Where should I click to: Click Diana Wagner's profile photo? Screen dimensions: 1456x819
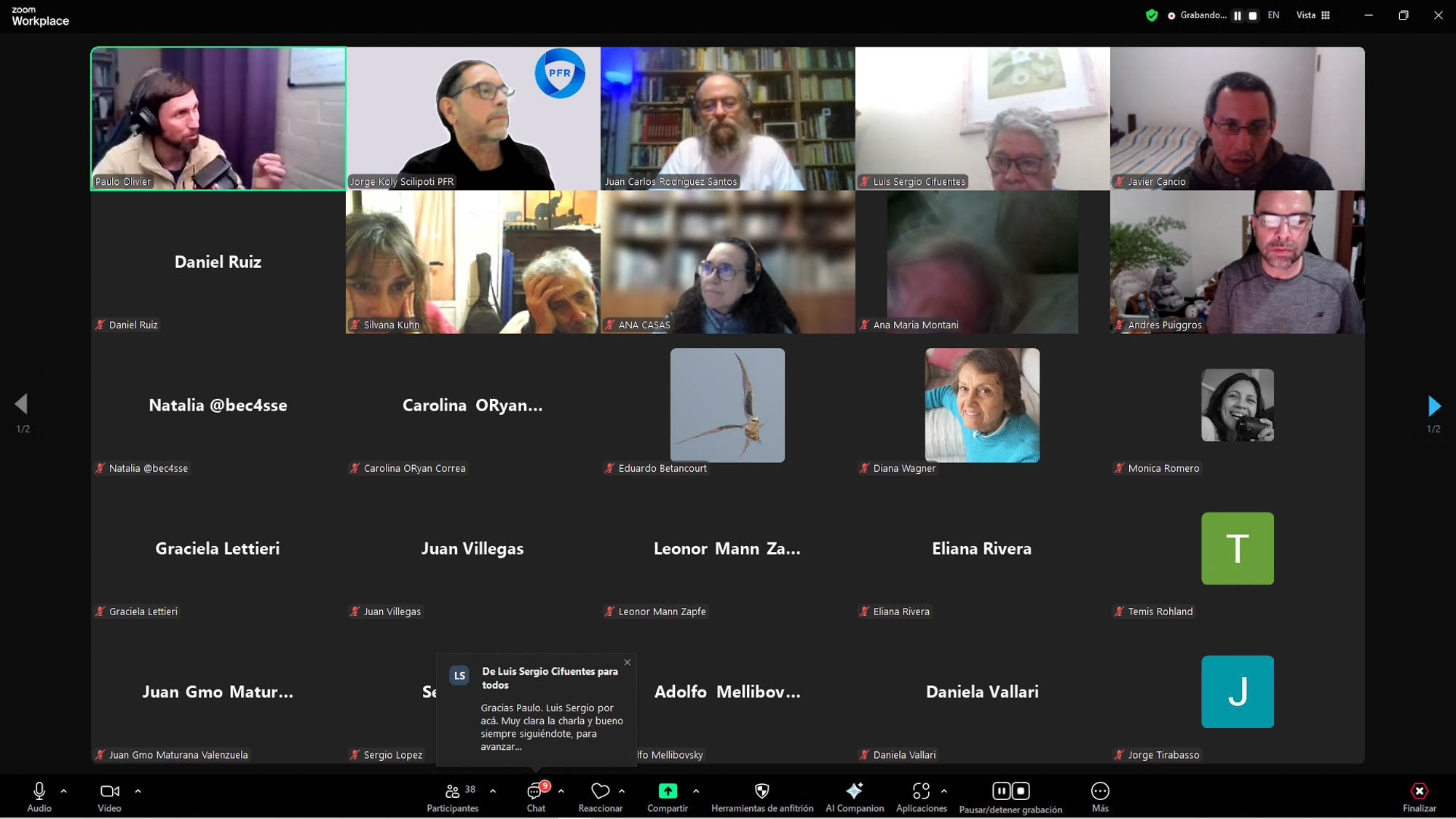tap(983, 405)
